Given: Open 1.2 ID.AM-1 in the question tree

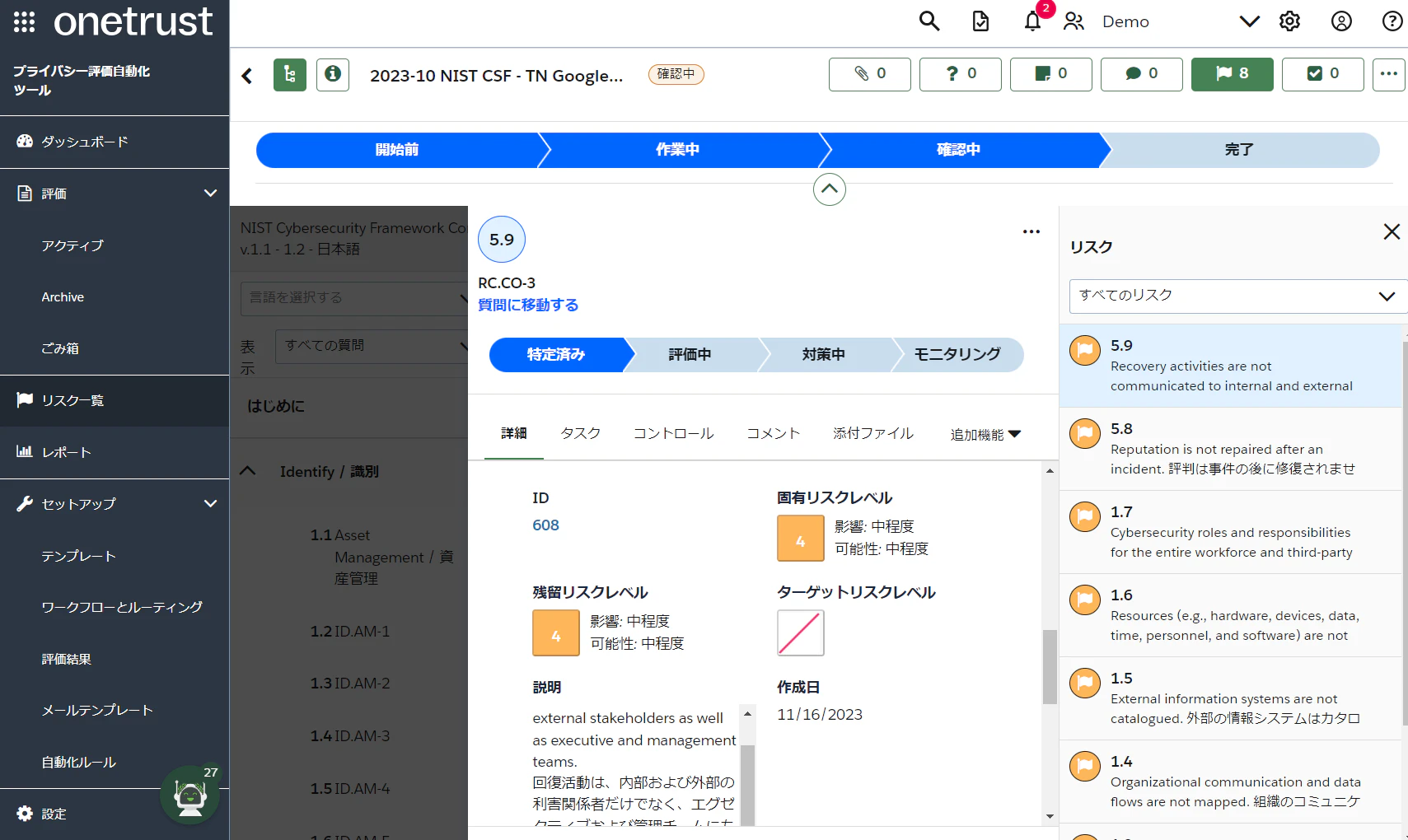Looking at the screenshot, I should [350, 632].
